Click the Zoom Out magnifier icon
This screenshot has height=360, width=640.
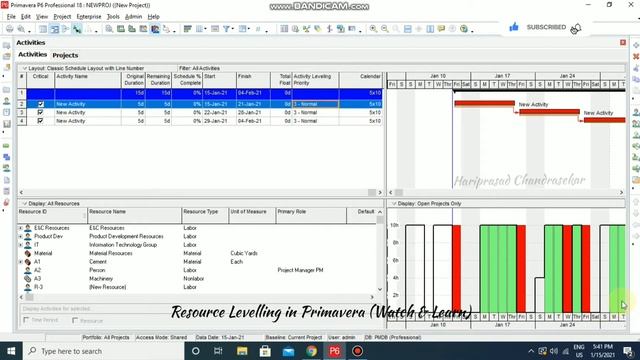pos(384,29)
